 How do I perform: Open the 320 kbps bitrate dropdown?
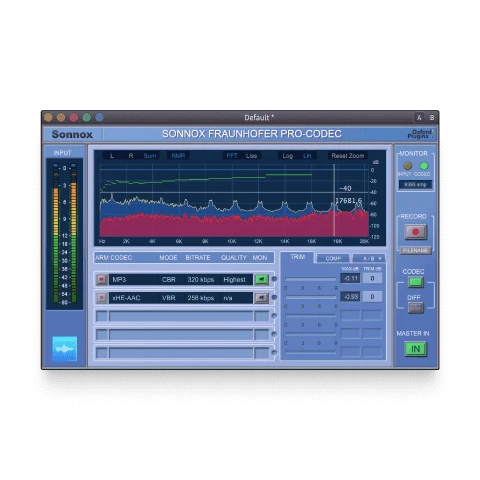coord(201,279)
